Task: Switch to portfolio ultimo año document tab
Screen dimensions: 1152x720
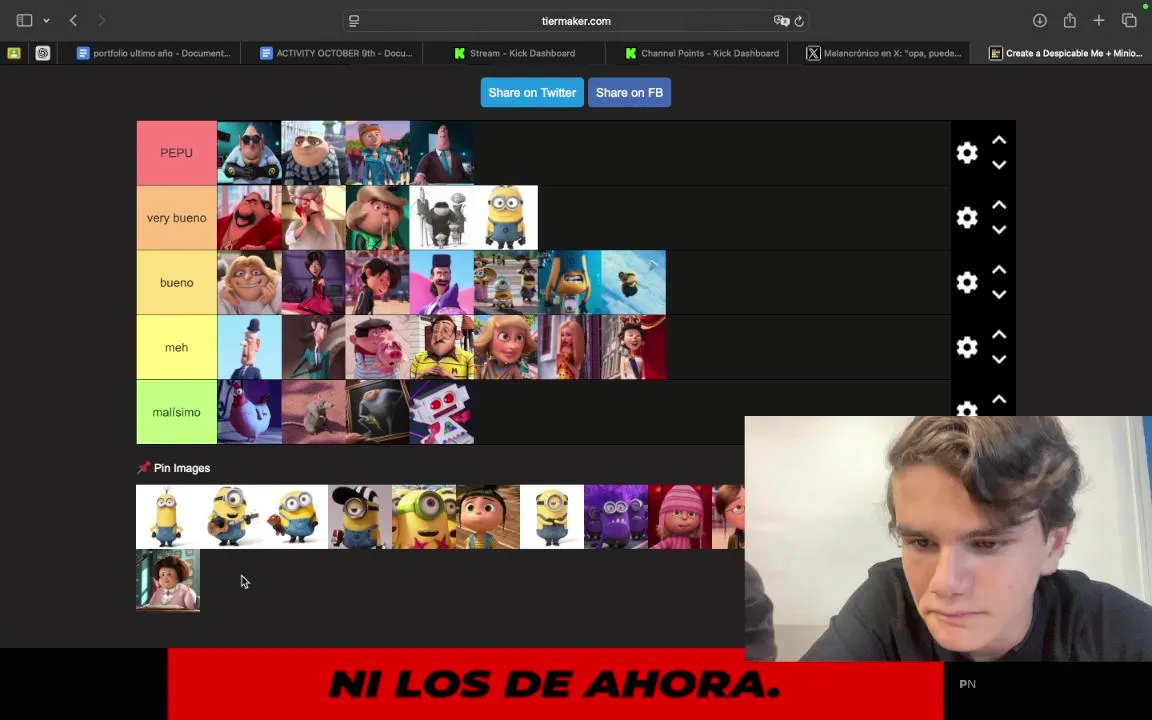Action: 154,53
